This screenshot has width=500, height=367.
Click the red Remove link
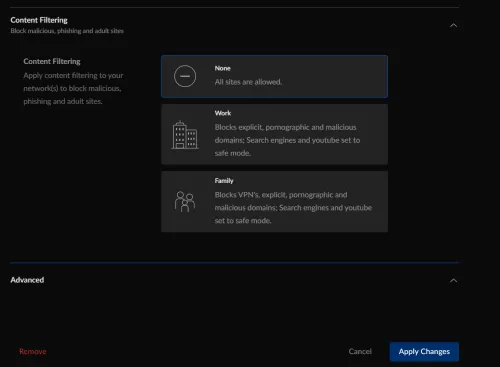(x=33, y=351)
